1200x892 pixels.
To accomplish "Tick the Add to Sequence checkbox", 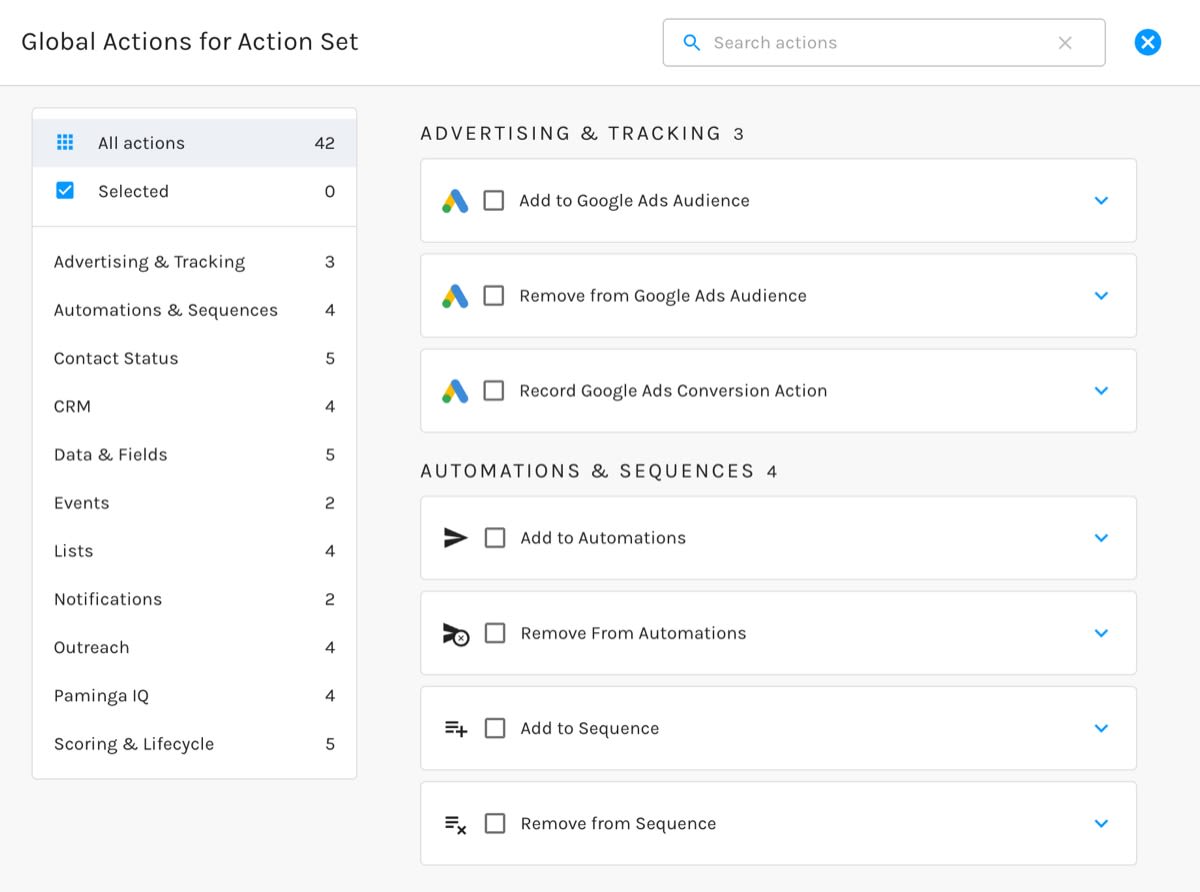I will [495, 728].
